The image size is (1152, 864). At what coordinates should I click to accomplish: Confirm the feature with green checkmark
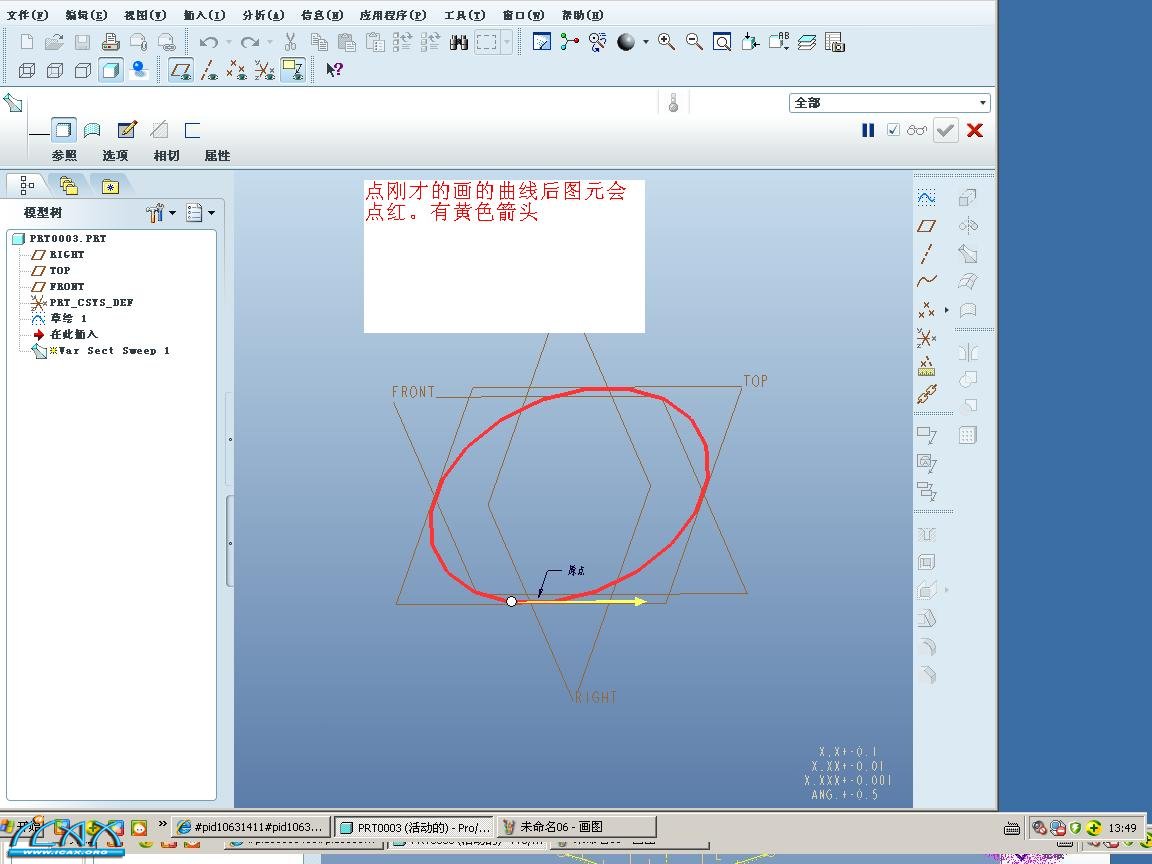pos(945,130)
